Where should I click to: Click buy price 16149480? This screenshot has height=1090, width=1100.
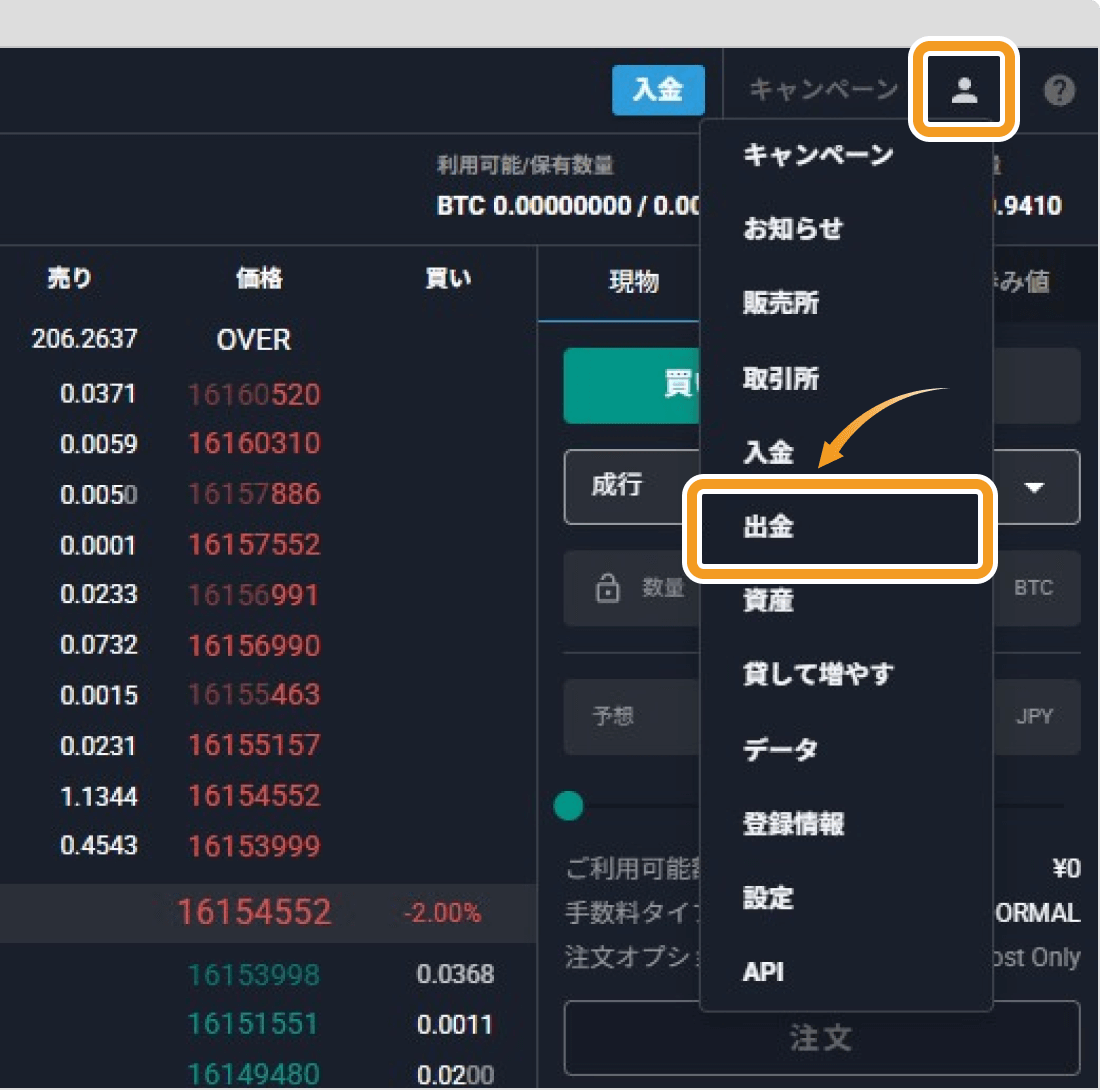click(x=254, y=1075)
